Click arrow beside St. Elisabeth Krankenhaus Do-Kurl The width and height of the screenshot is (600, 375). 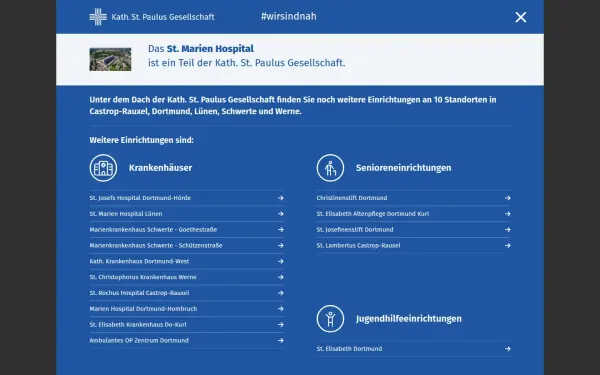tap(280, 324)
